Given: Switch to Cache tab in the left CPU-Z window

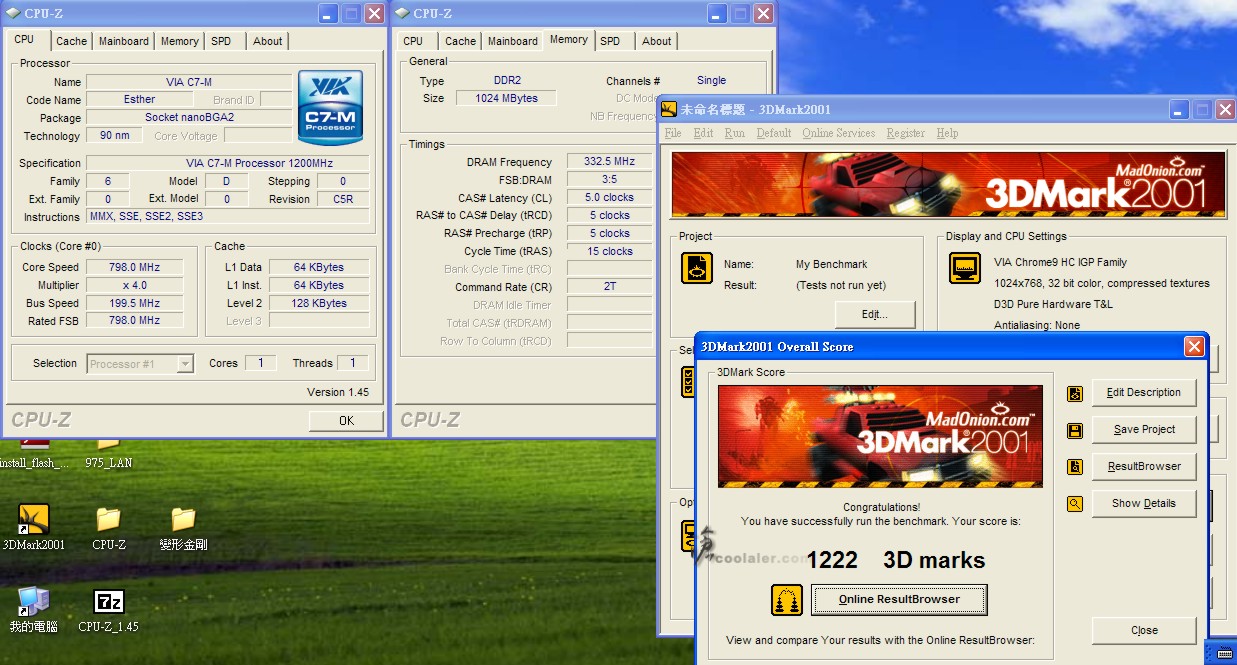Looking at the screenshot, I should (71, 41).
